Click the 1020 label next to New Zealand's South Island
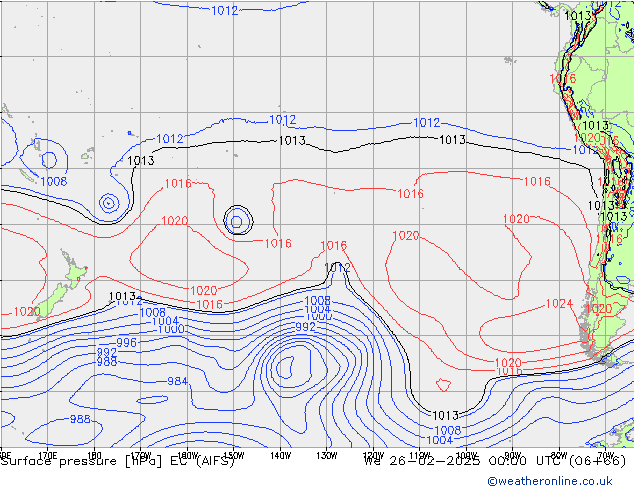This screenshot has width=634, height=490. click(27, 312)
